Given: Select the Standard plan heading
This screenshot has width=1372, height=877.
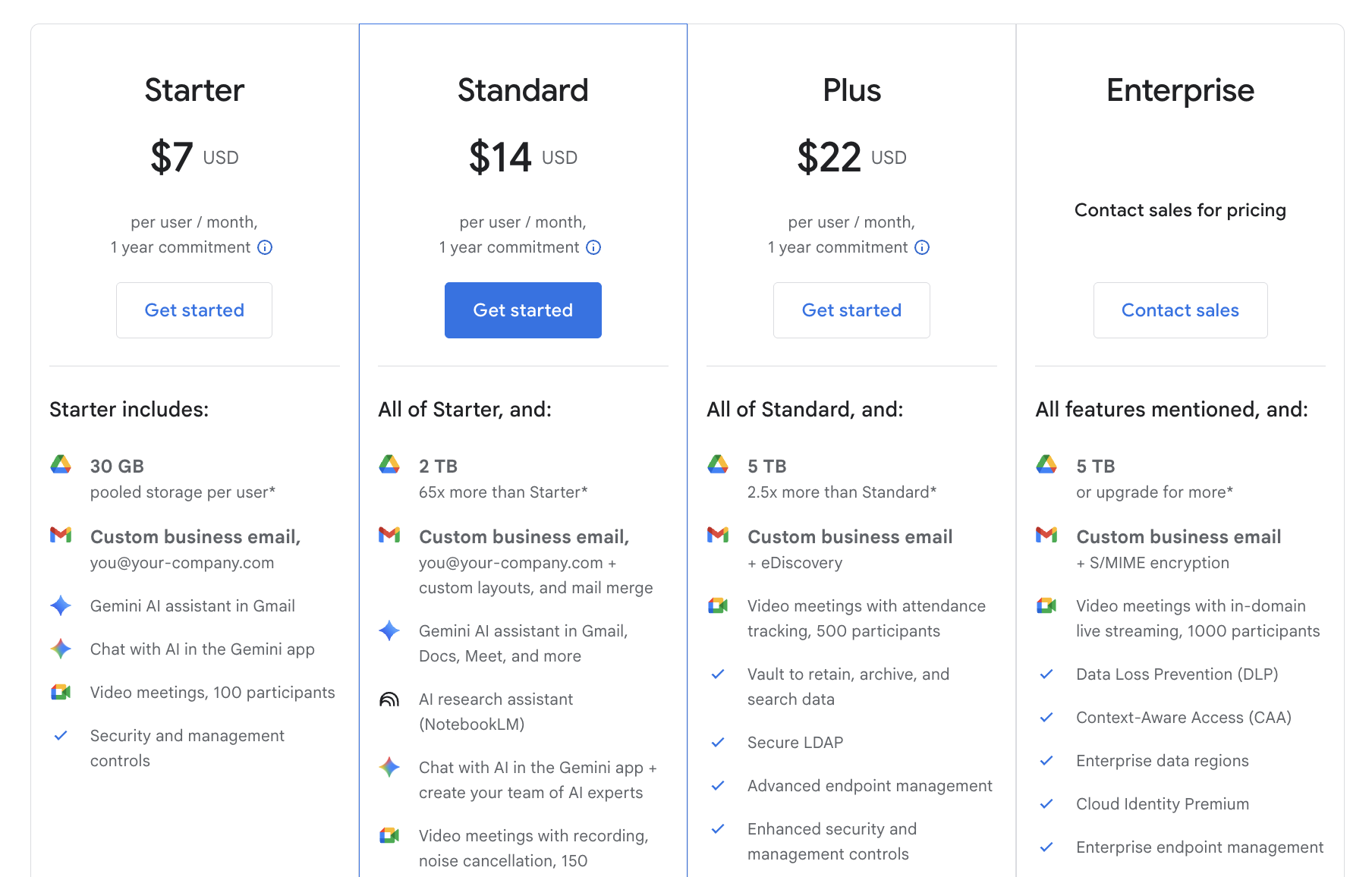Looking at the screenshot, I should click(x=523, y=90).
